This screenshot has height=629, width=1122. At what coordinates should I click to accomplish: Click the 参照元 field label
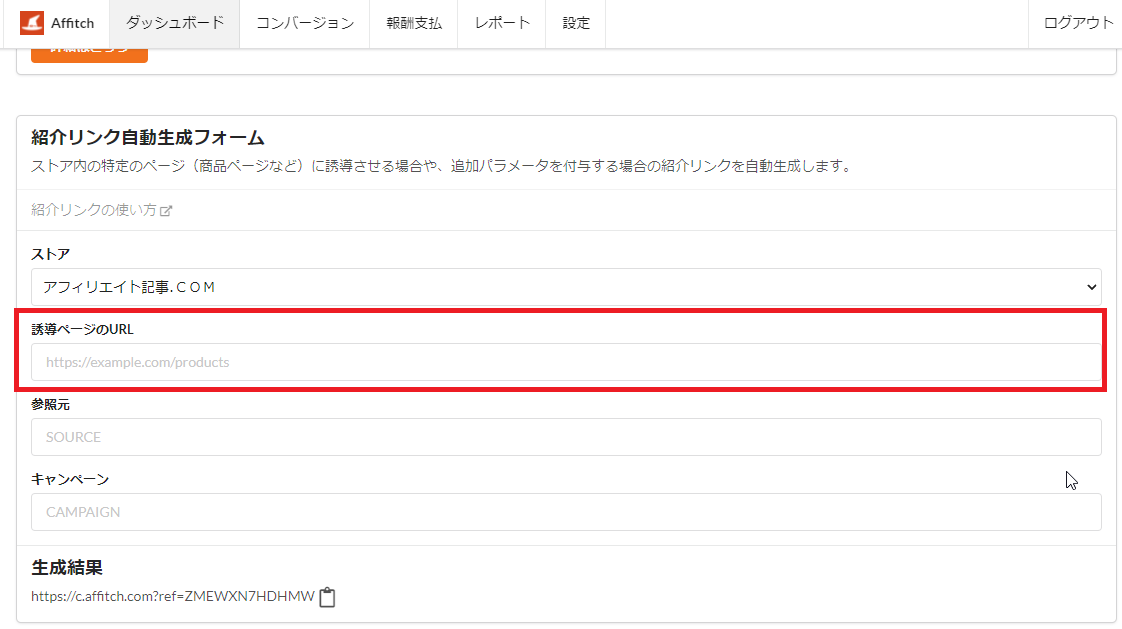(50, 404)
